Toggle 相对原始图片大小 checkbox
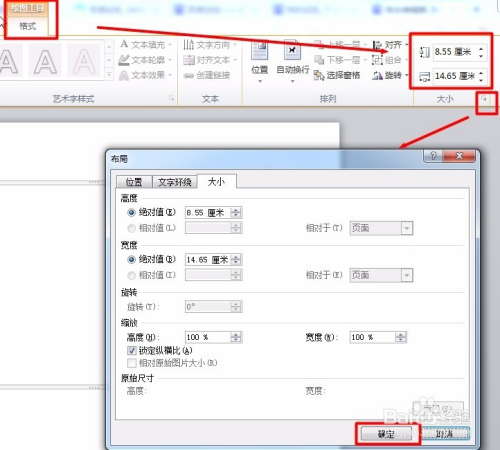Screen dimensions: 500x450 click(132, 363)
